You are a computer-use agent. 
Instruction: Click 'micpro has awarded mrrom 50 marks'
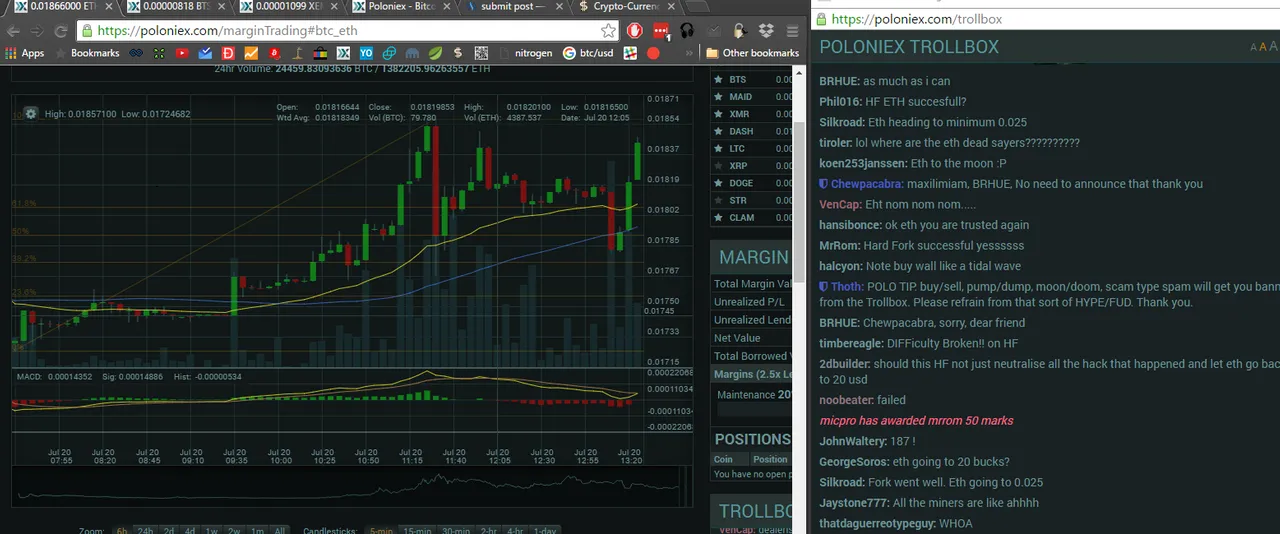pyautogui.click(x=916, y=421)
